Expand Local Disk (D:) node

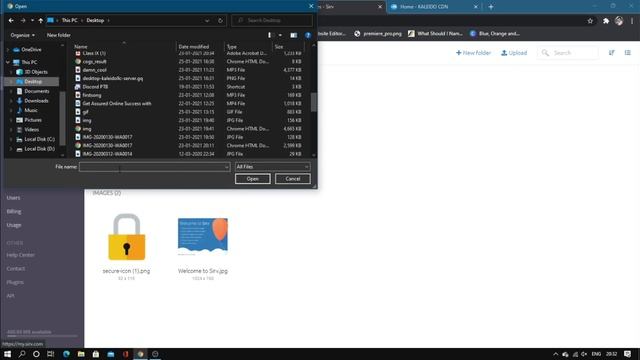(x=11, y=149)
